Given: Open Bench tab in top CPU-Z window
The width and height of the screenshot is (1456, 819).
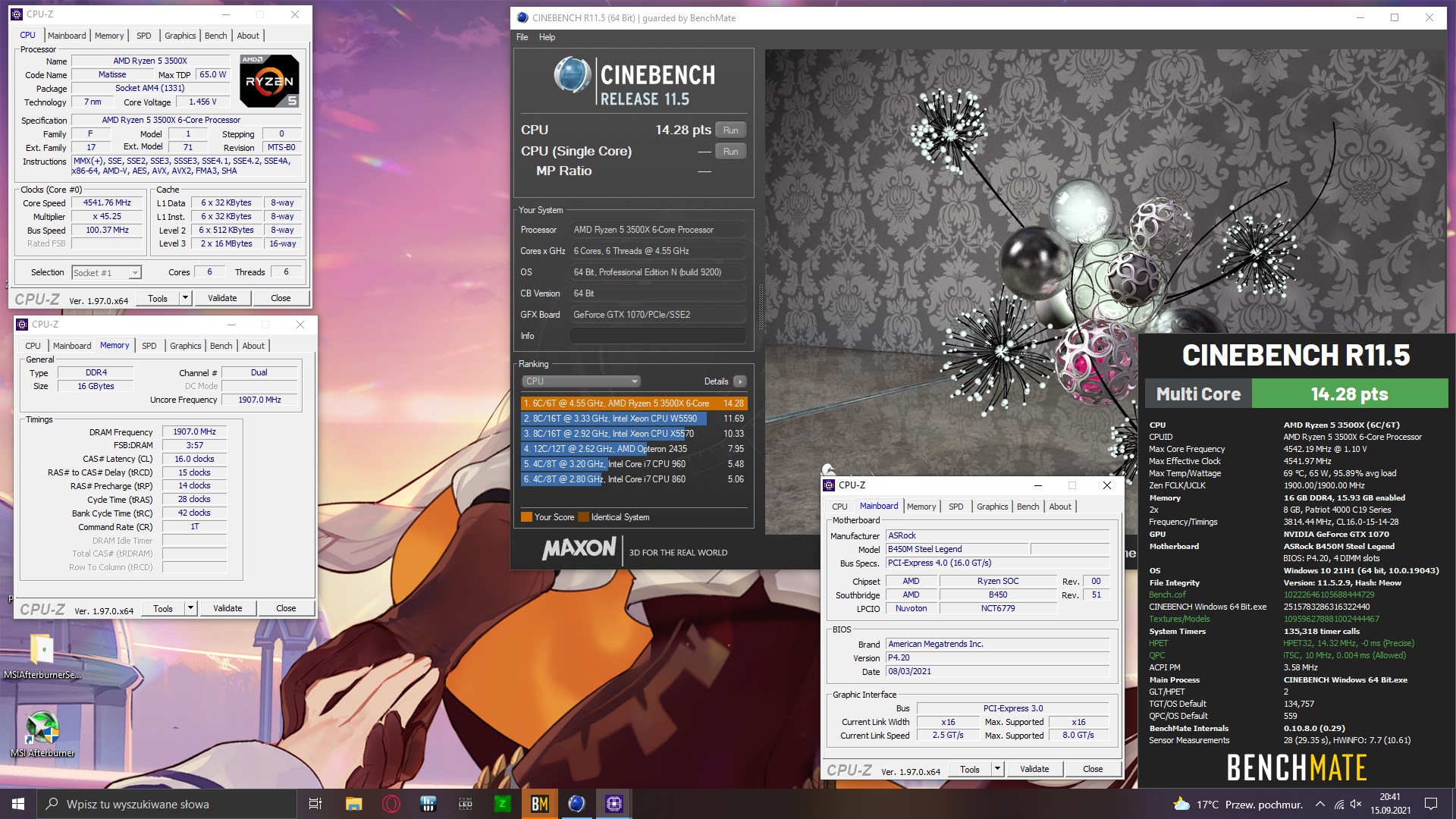Looking at the screenshot, I should point(216,36).
